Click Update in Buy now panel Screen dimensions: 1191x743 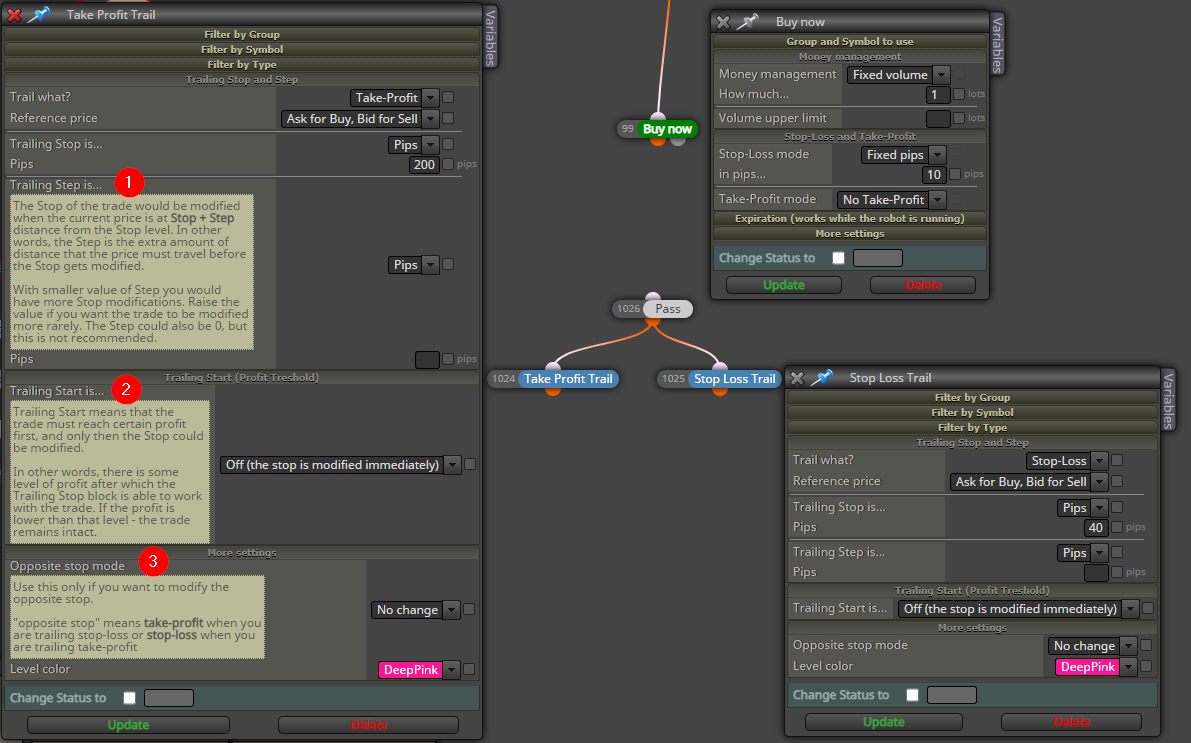point(784,285)
